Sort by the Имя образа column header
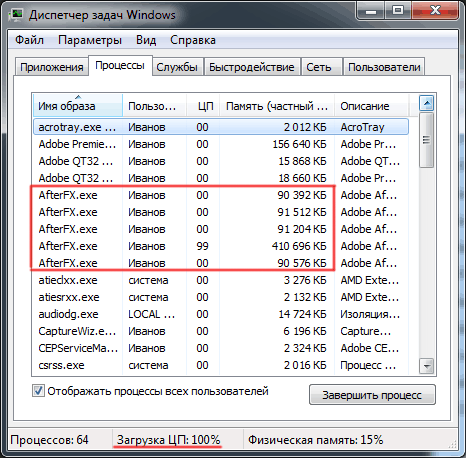The width and height of the screenshot is (466, 458). pos(78,106)
